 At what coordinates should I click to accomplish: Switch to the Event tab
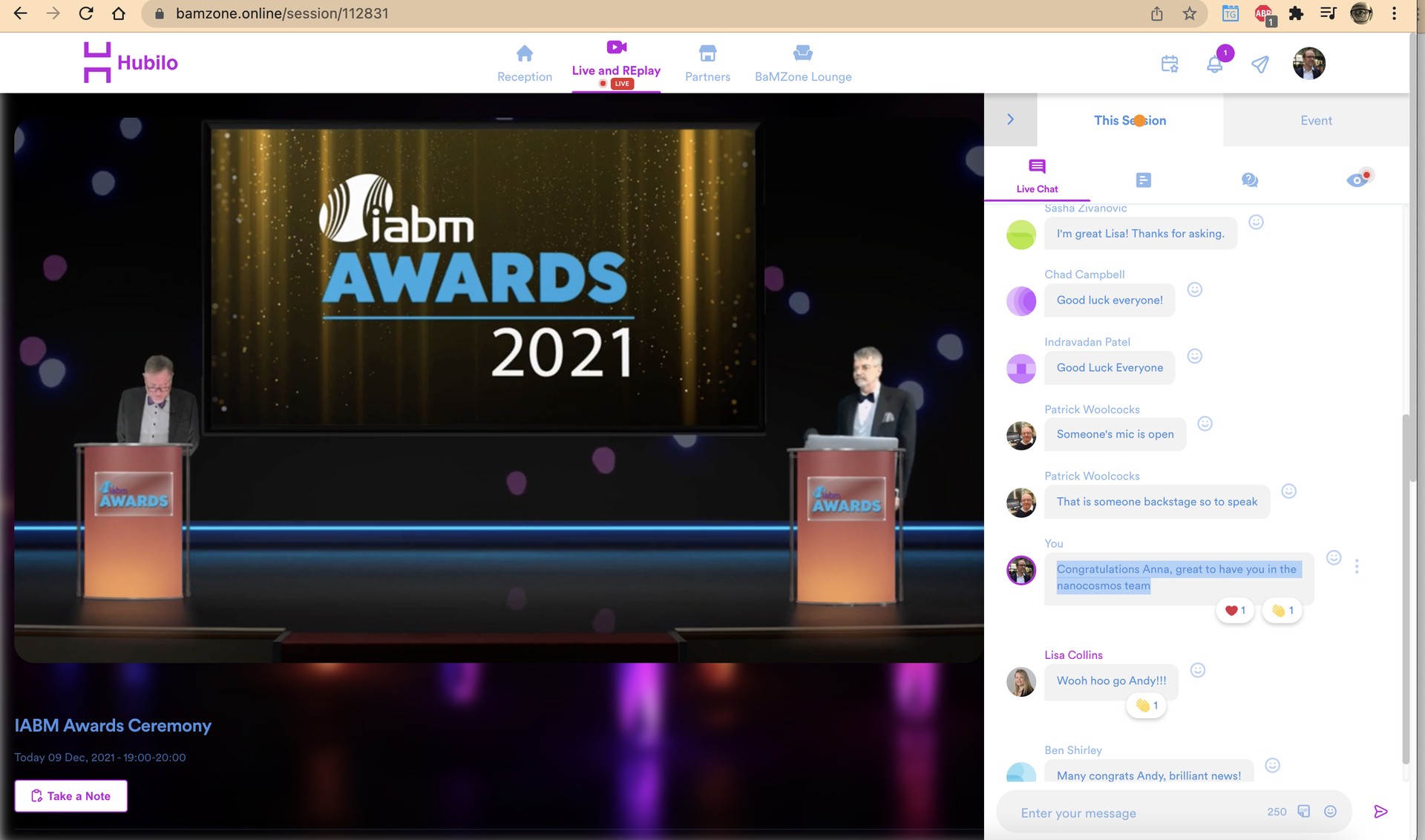coord(1315,120)
